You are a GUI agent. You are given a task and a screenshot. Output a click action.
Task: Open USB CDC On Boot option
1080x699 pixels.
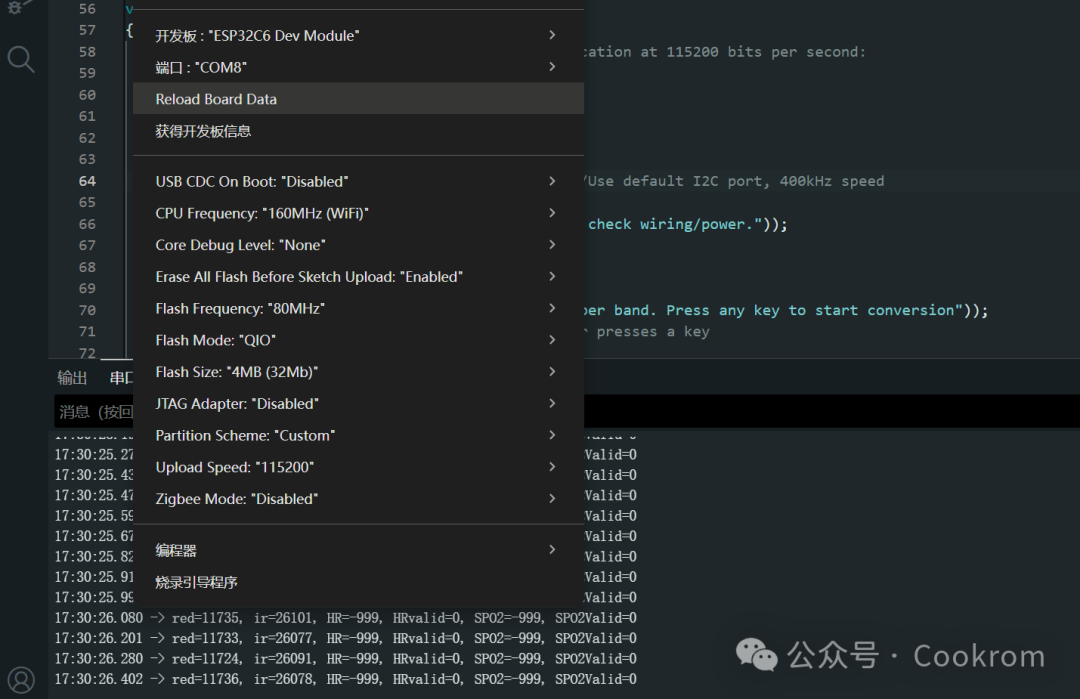(358, 181)
